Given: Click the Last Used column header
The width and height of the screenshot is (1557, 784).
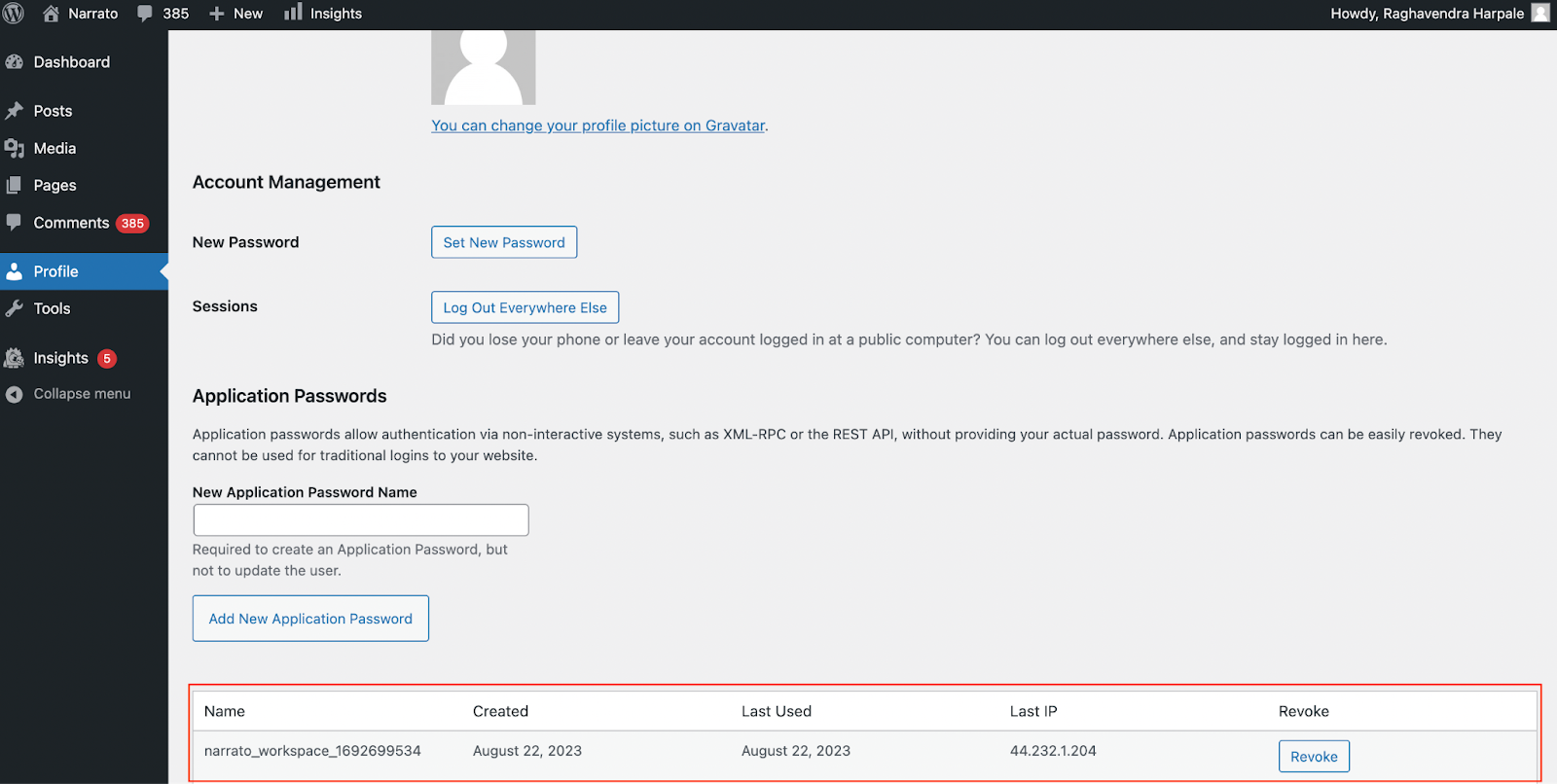Looking at the screenshot, I should [x=777, y=711].
